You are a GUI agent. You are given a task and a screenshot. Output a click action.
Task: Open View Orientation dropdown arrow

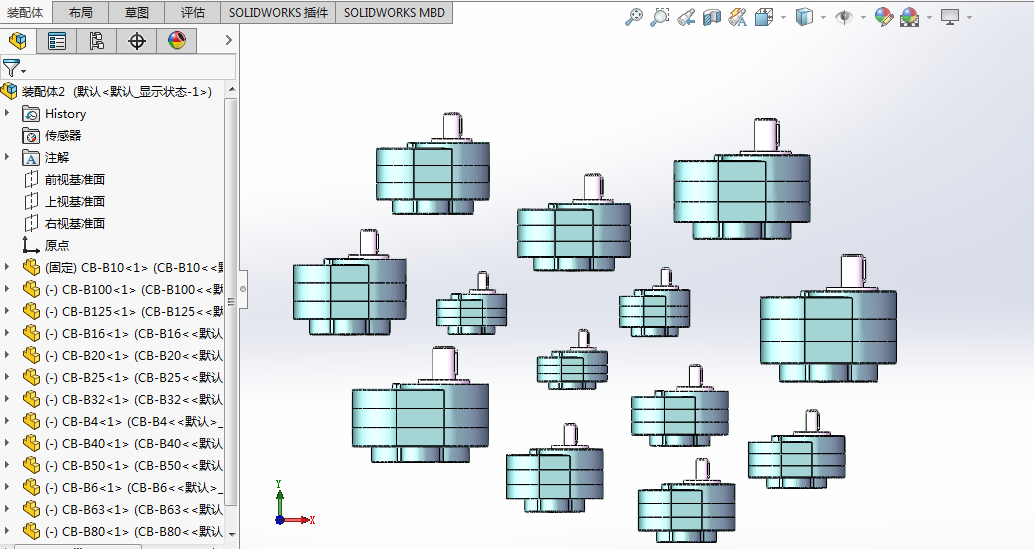coord(783,18)
